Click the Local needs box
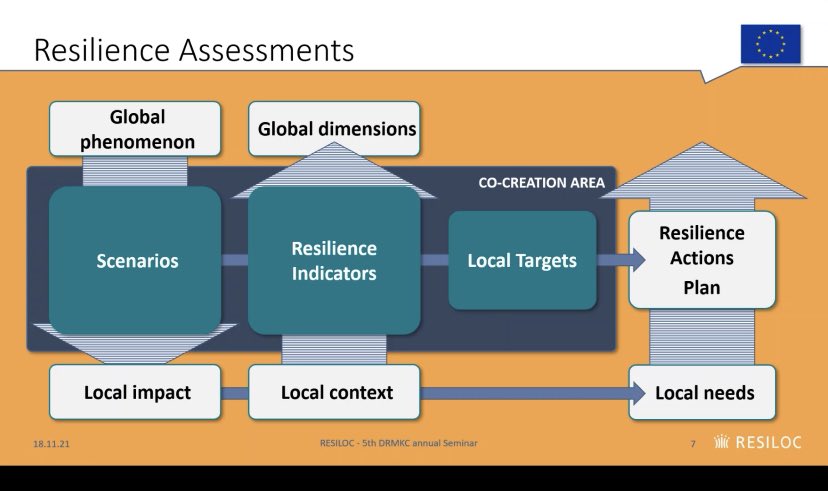This screenshot has width=828, height=491. [702, 392]
